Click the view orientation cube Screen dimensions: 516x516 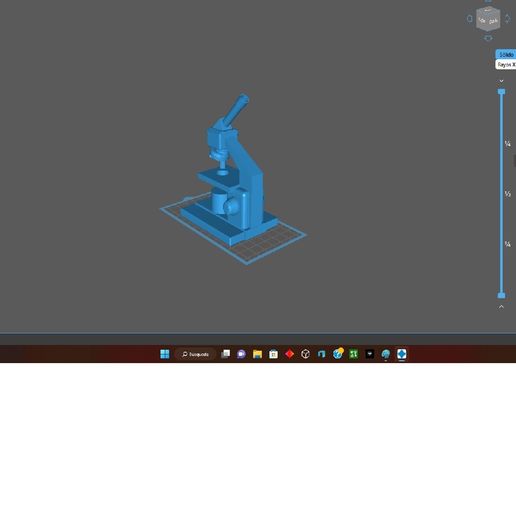click(488, 19)
